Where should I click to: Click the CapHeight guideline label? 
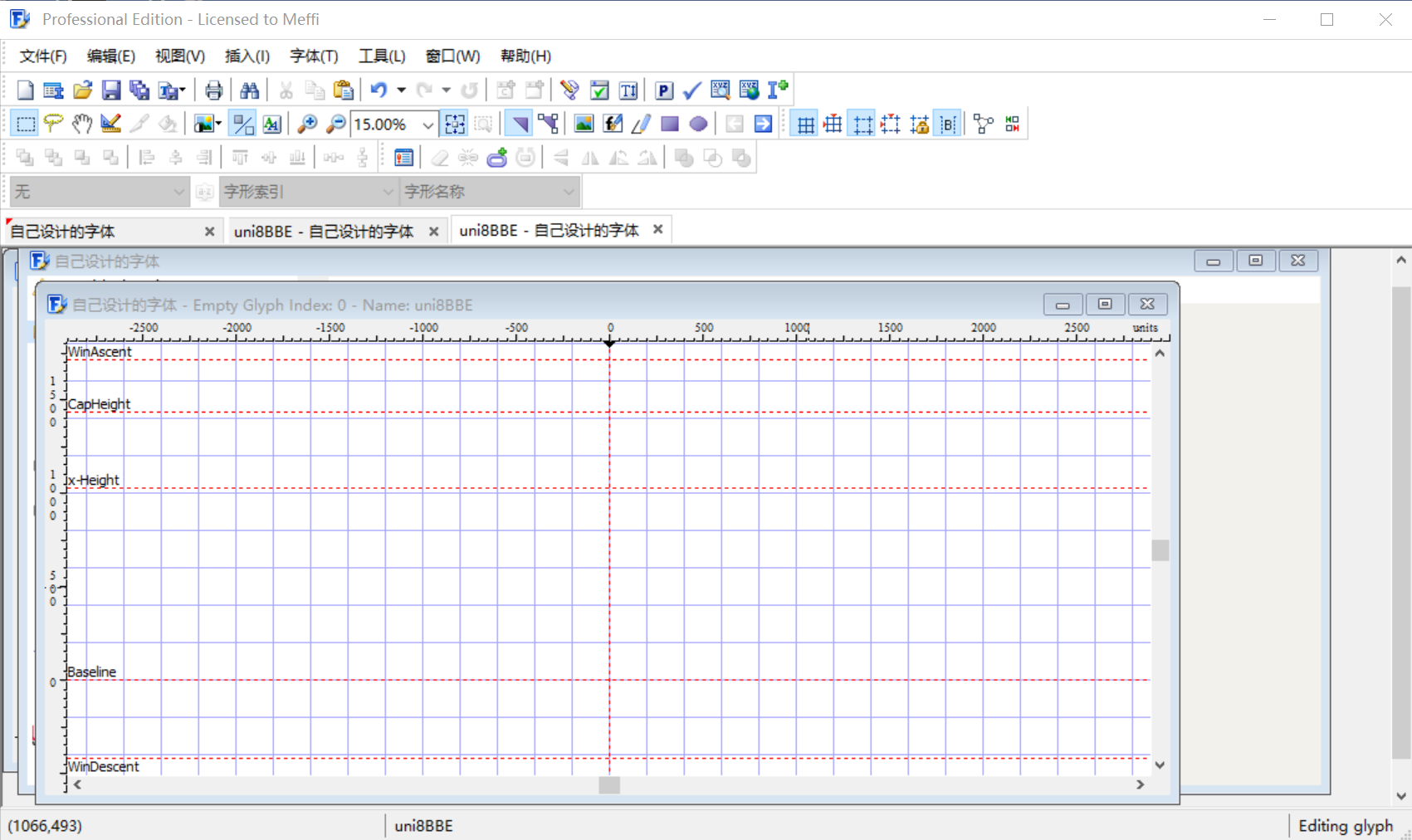point(99,404)
